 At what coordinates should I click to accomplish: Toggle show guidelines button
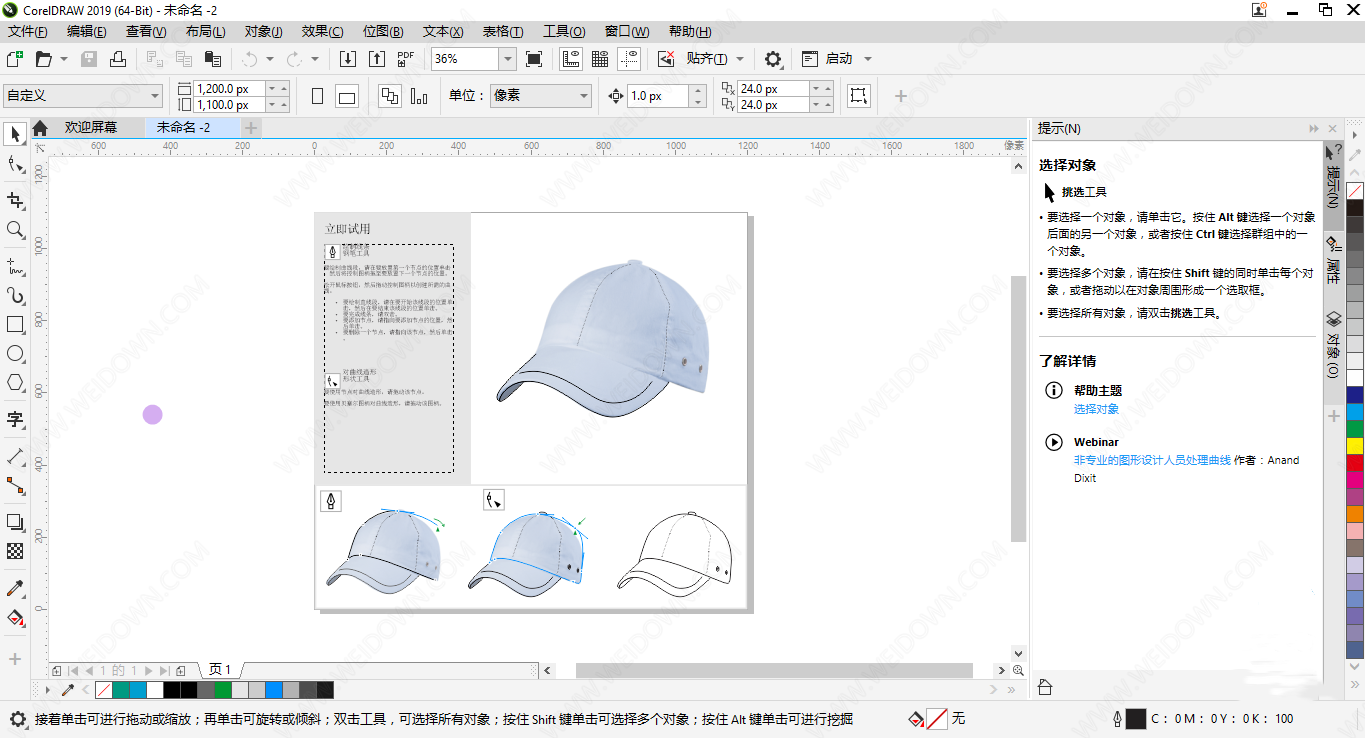click(629, 59)
